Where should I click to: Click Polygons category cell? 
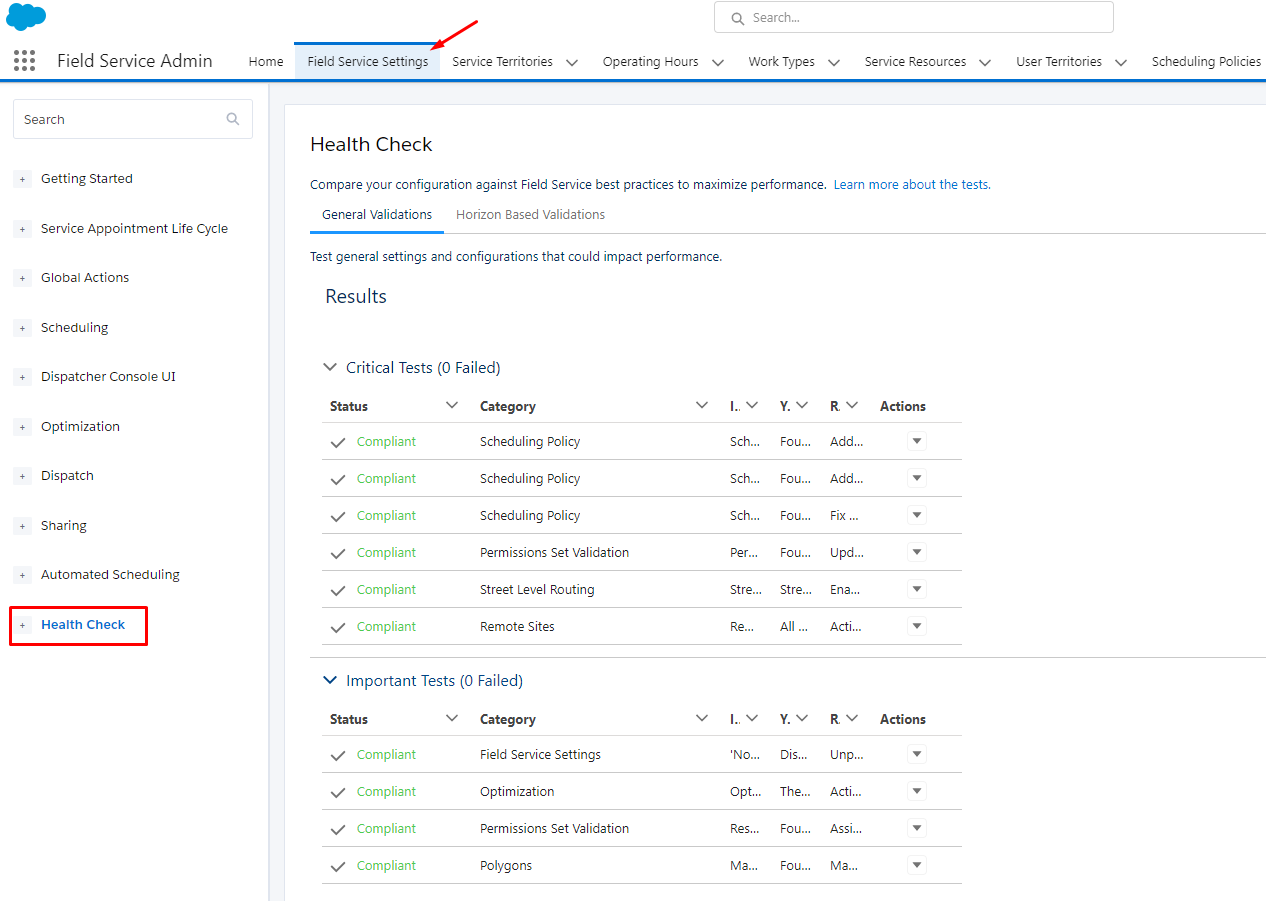506,865
